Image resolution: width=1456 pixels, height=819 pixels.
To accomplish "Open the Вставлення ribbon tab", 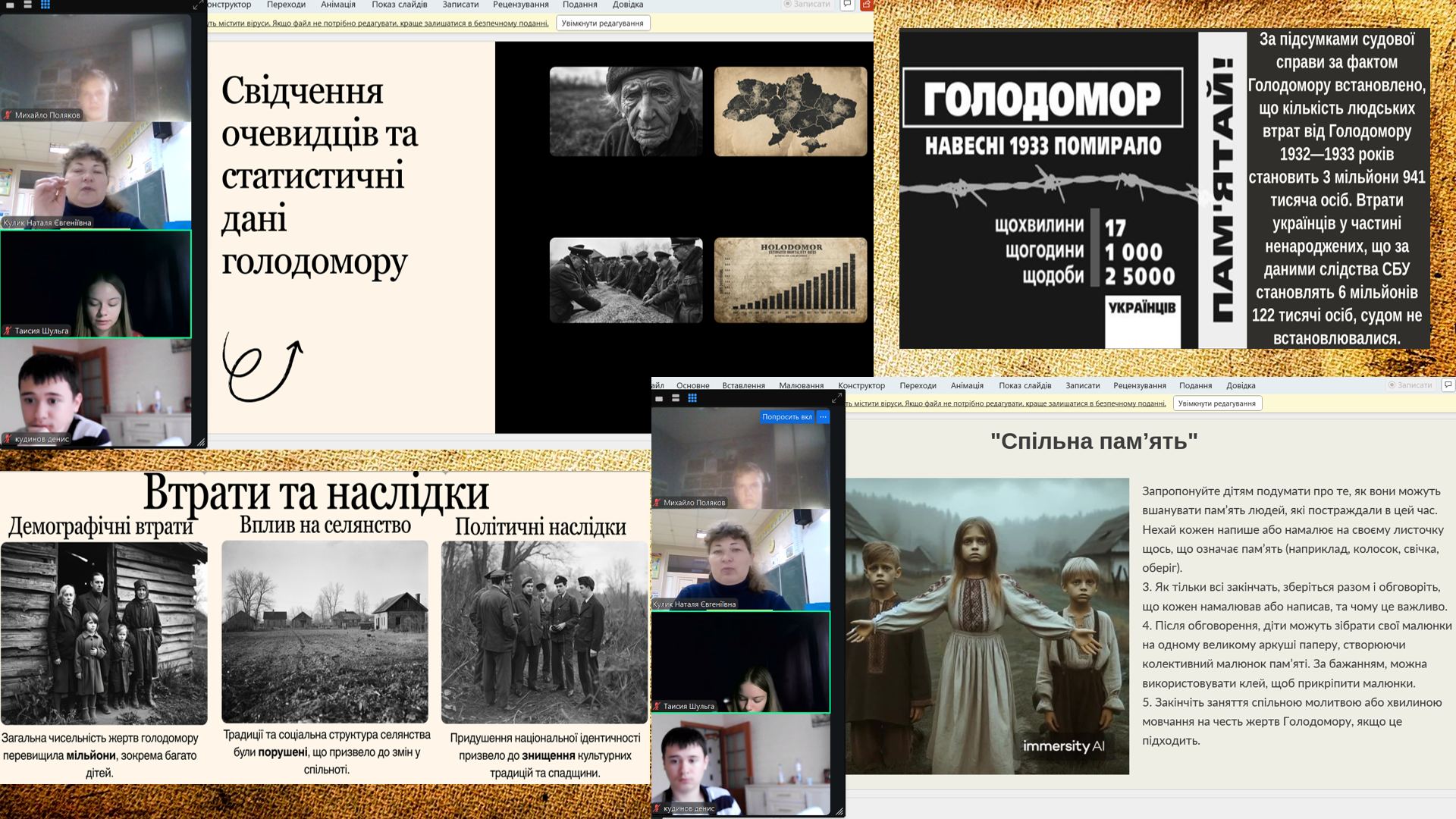I will [x=743, y=386].
